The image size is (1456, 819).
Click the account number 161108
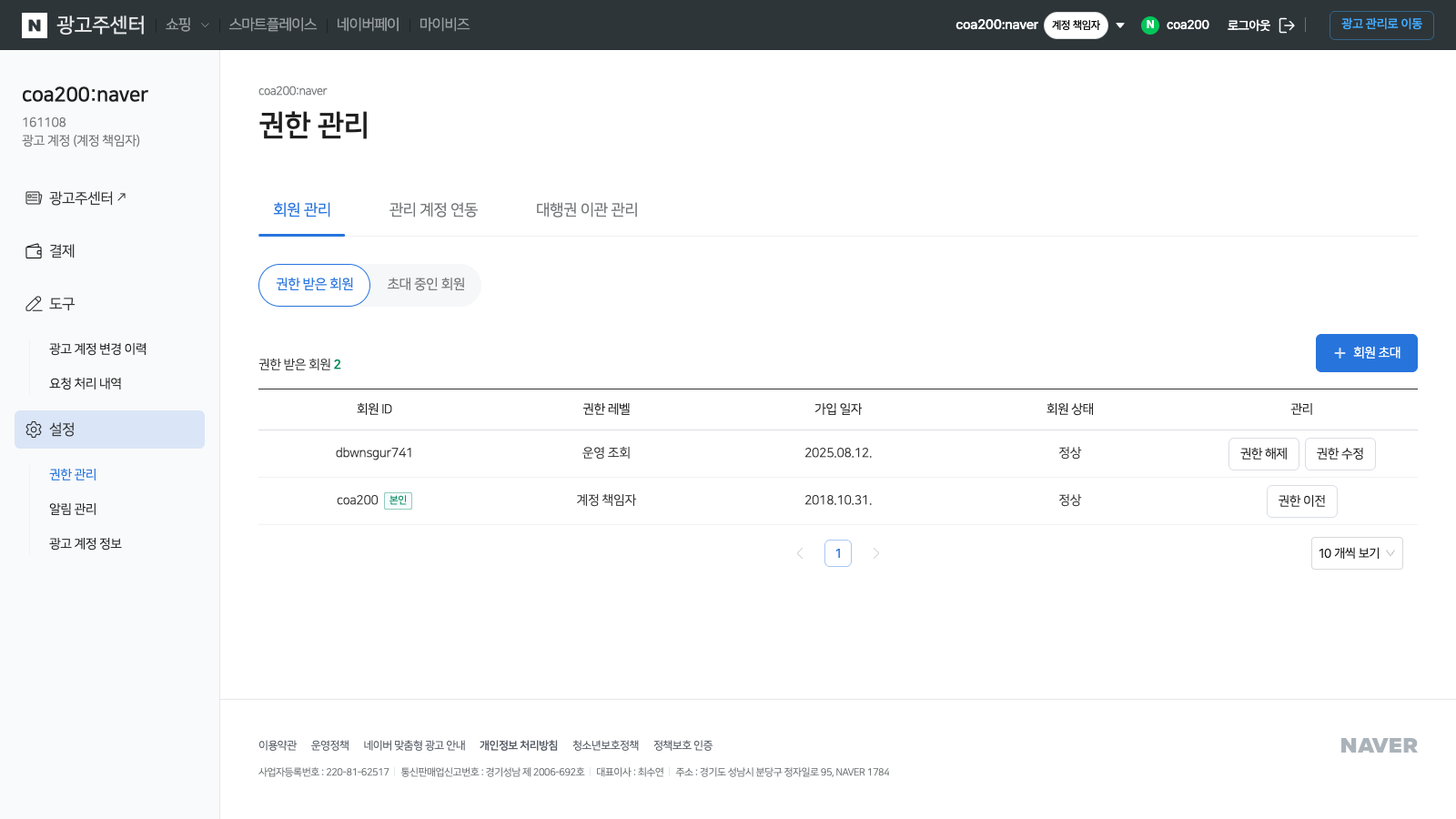pyautogui.click(x=44, y=122)
